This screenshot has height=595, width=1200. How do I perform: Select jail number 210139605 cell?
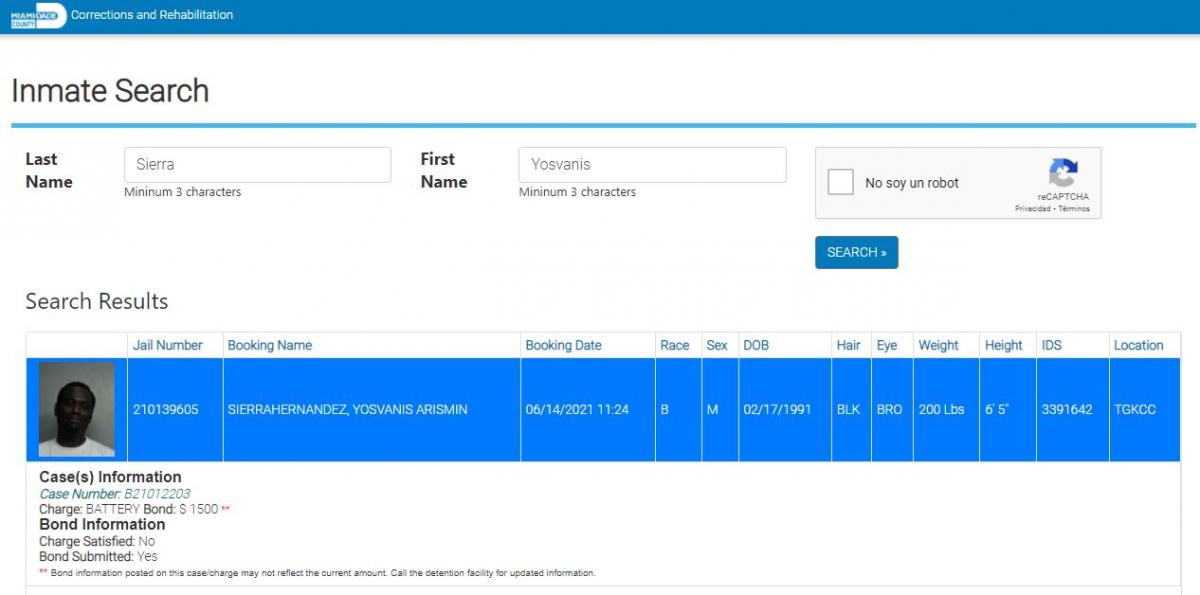(x=166, y=410)
